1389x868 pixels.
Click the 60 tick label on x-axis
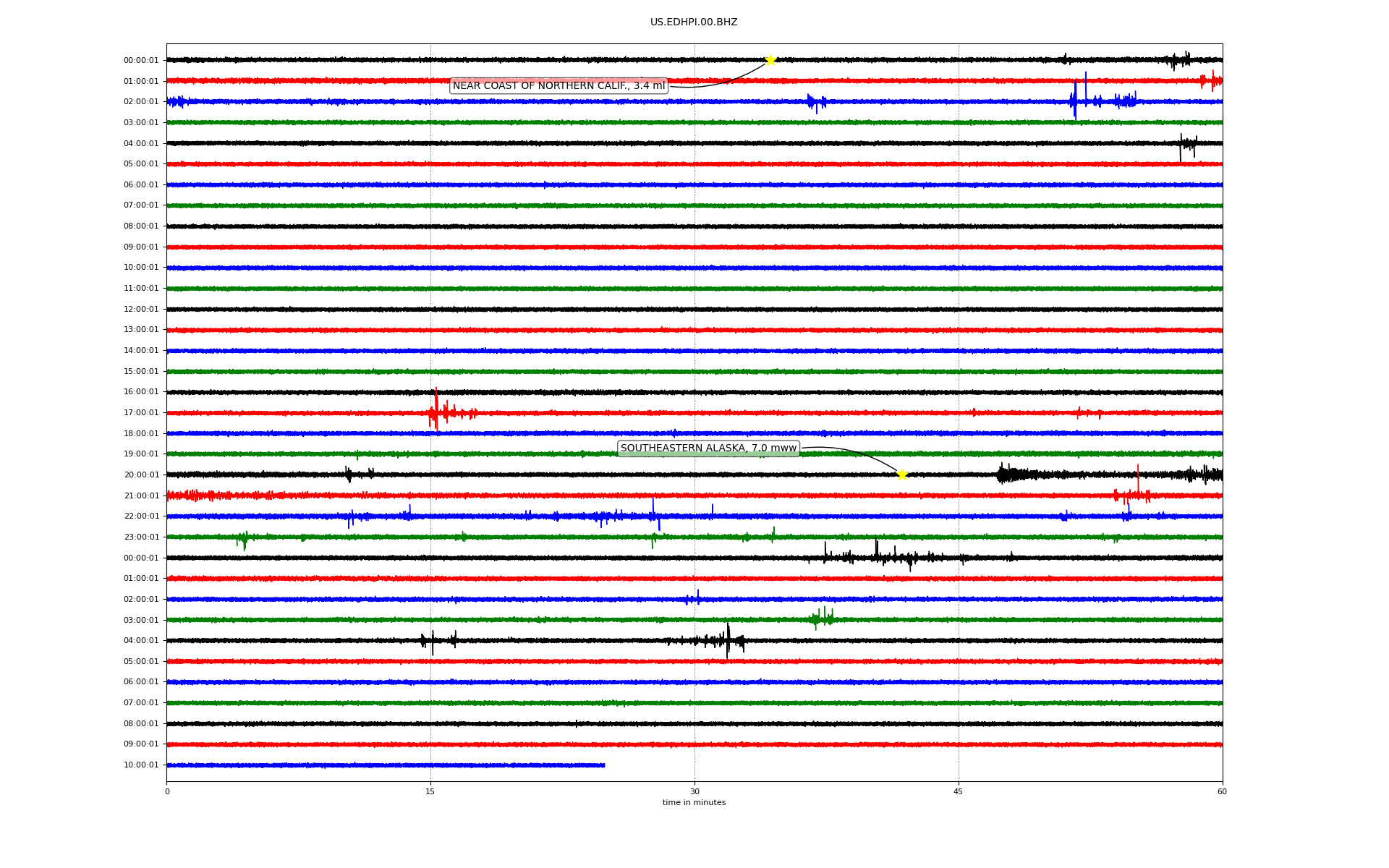(x=1222, y=791)
